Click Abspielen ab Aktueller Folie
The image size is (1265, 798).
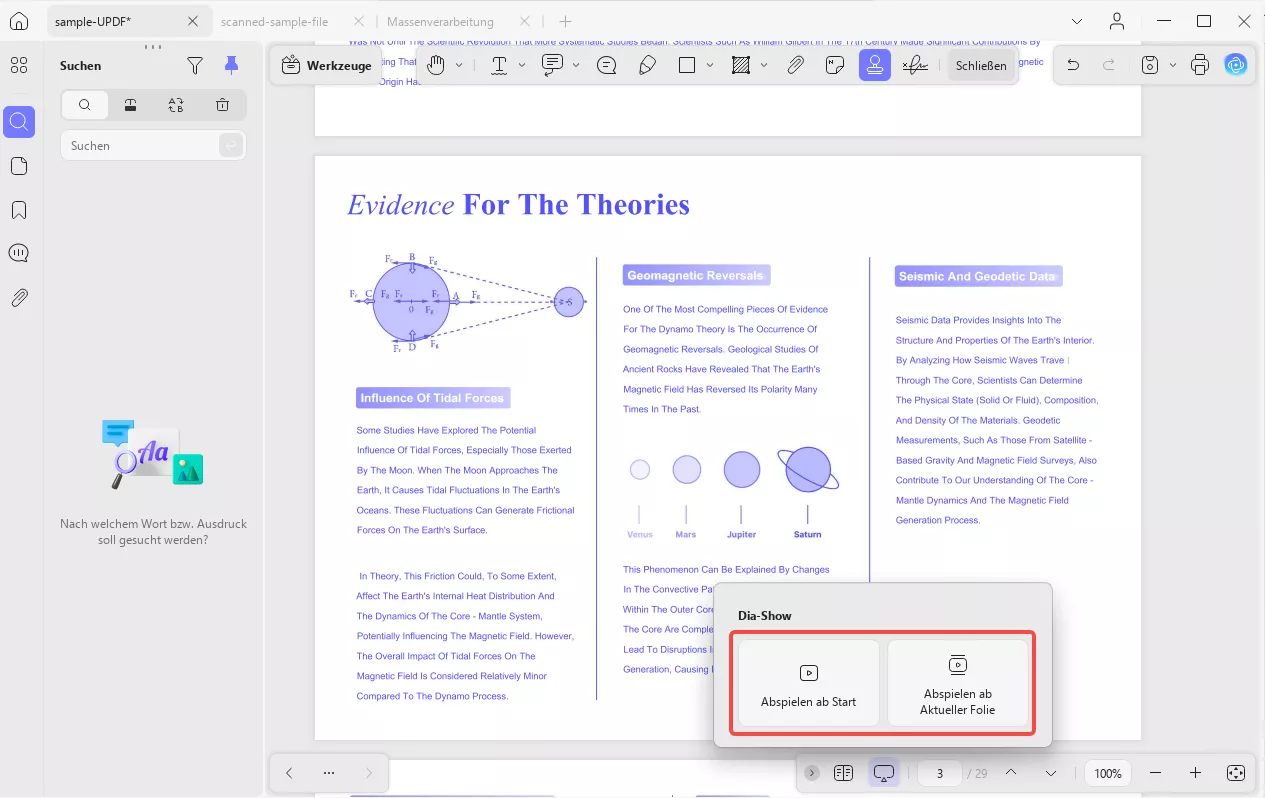point(958,683)
